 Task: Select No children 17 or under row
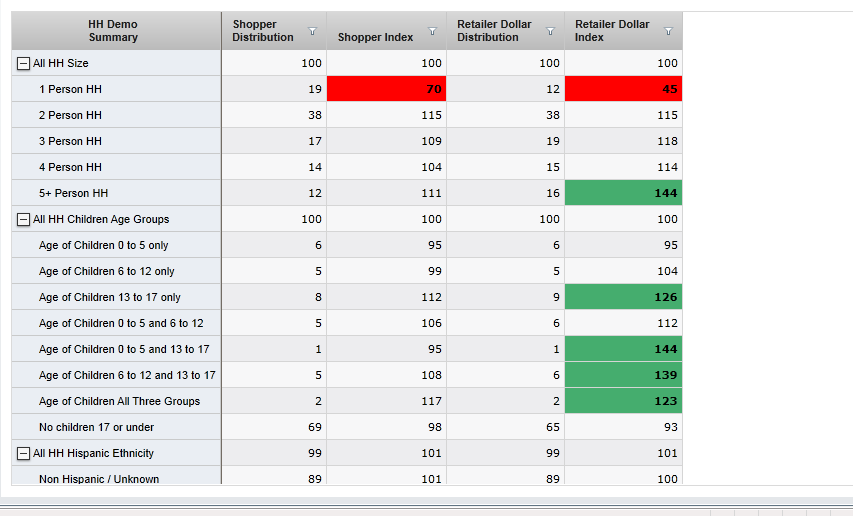tap(96, 427)
